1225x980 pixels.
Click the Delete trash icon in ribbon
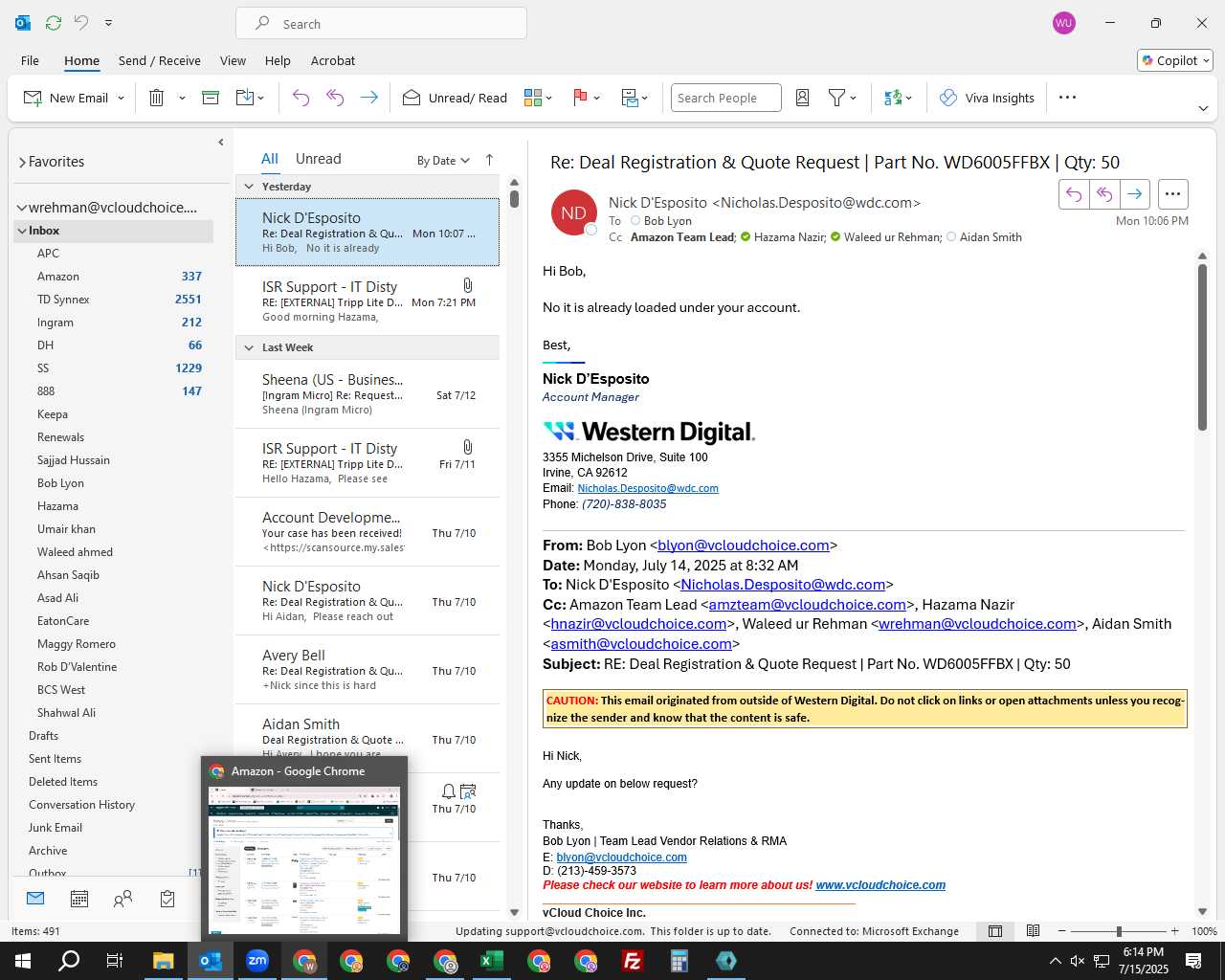157,98
